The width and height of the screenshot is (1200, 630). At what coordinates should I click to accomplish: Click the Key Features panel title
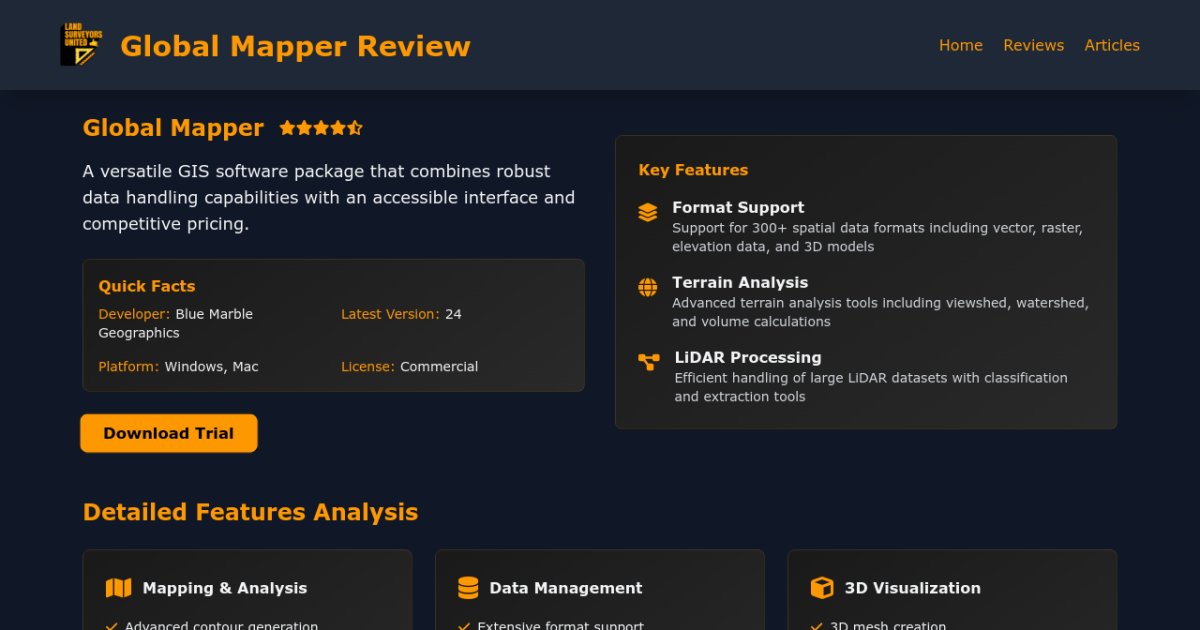point(693,170)
